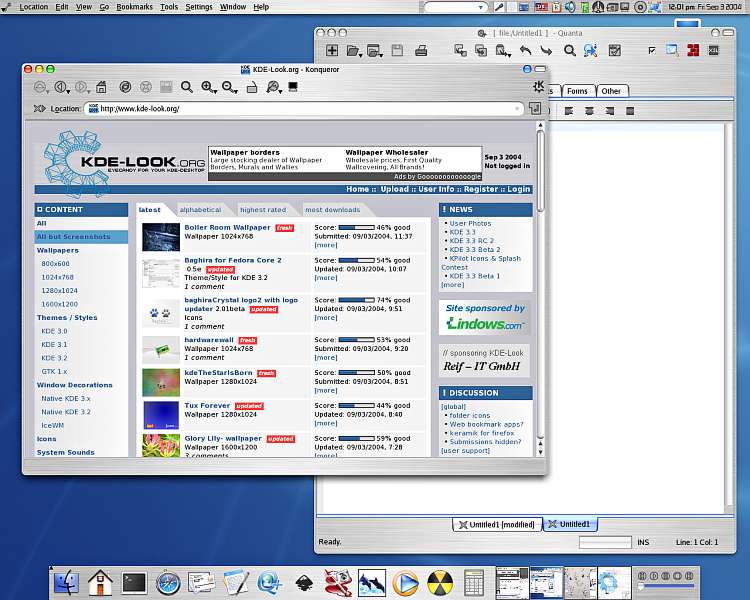Image resolution: width=750 pixels, height=600 pixels.
Task: Open the Inkscape icon in the dock
Action: [304, 584]
